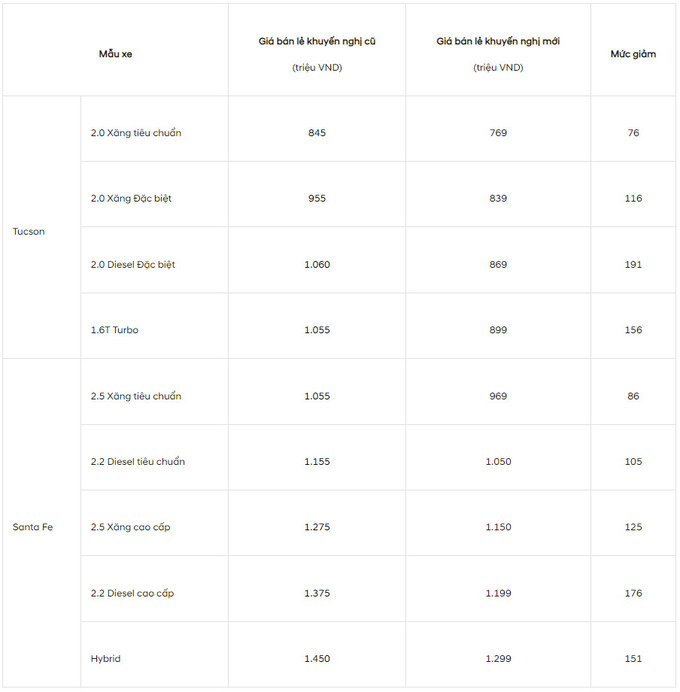Click the discount value 191
The height and width of the screenshot is (692, 680).
click(633, 264)
